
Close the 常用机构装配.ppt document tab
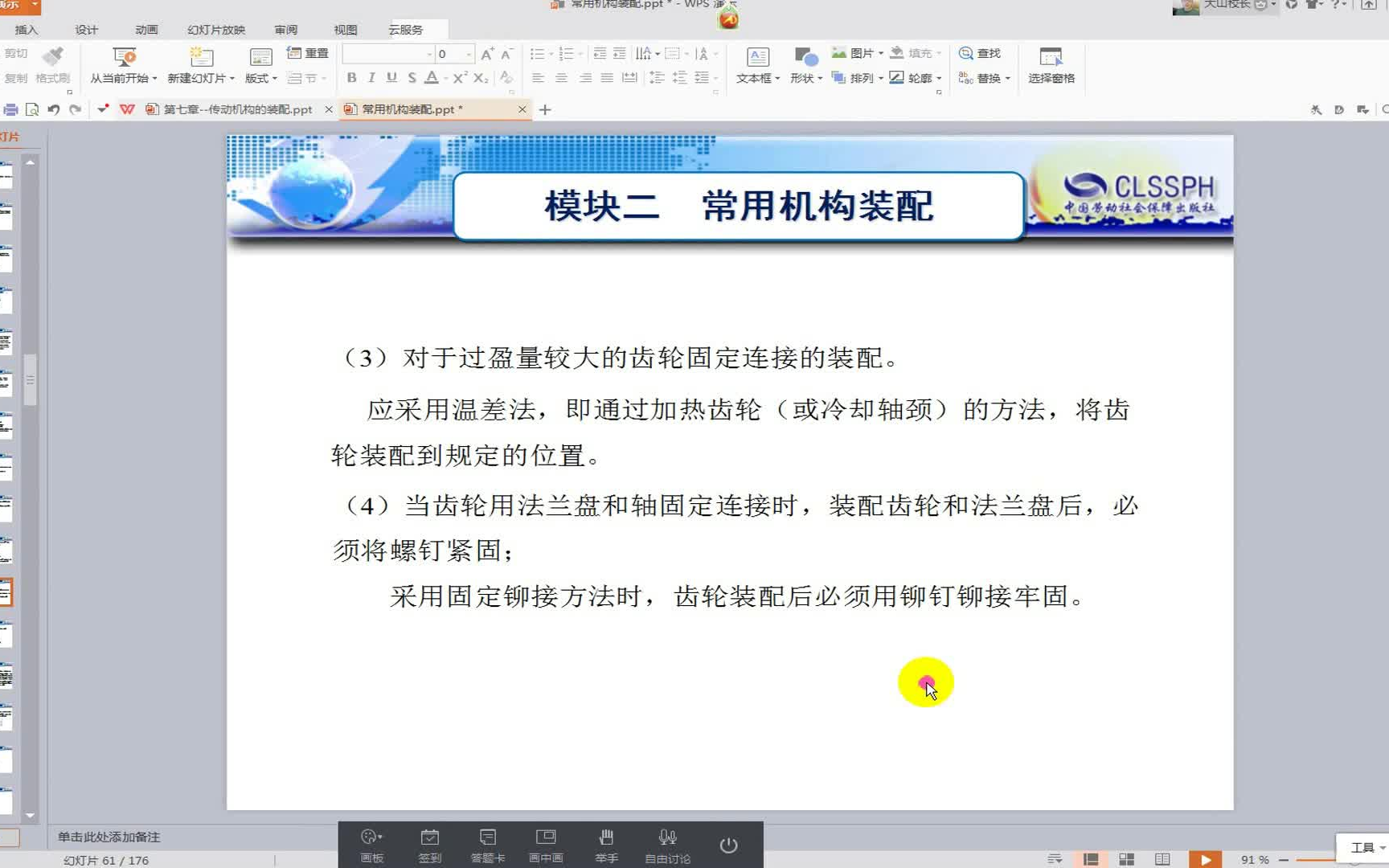click(x=522, y=109)
